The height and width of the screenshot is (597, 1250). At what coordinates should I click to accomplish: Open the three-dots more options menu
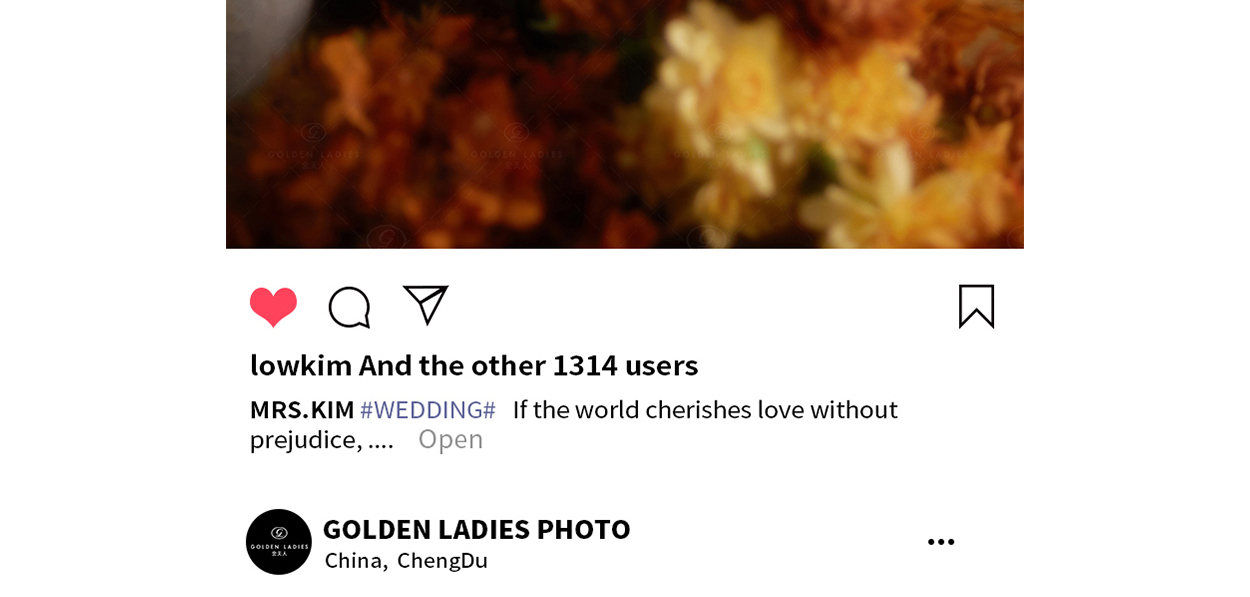(x=940, y=542)
